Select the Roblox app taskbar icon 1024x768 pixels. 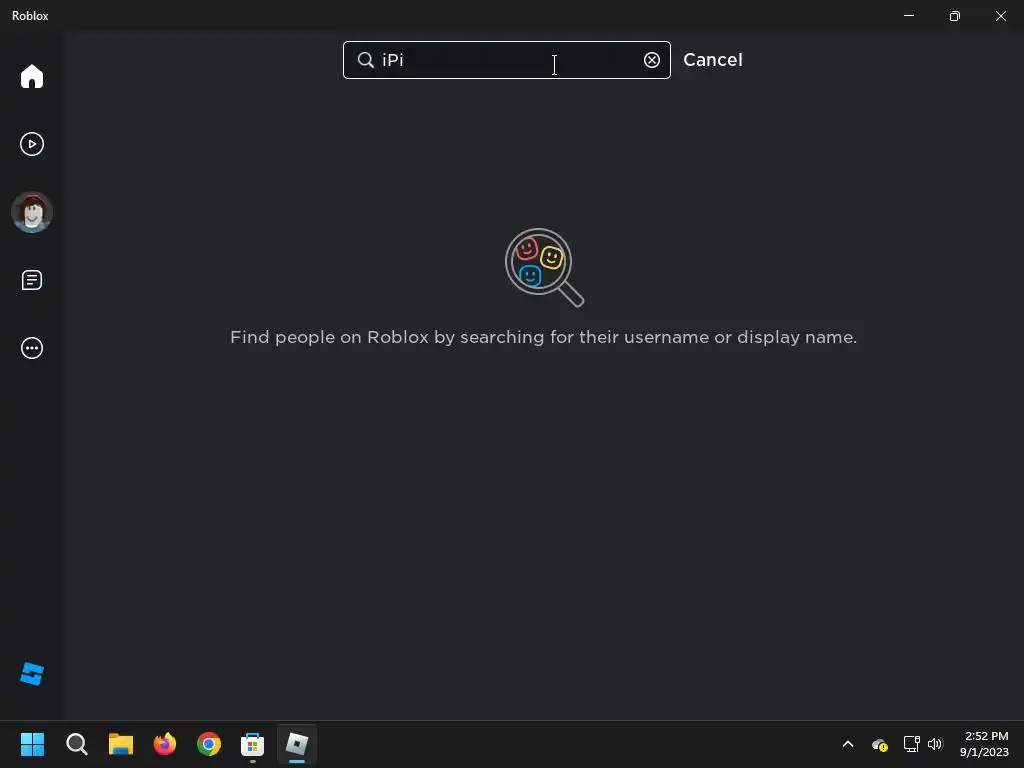click(x=297, y=744)
